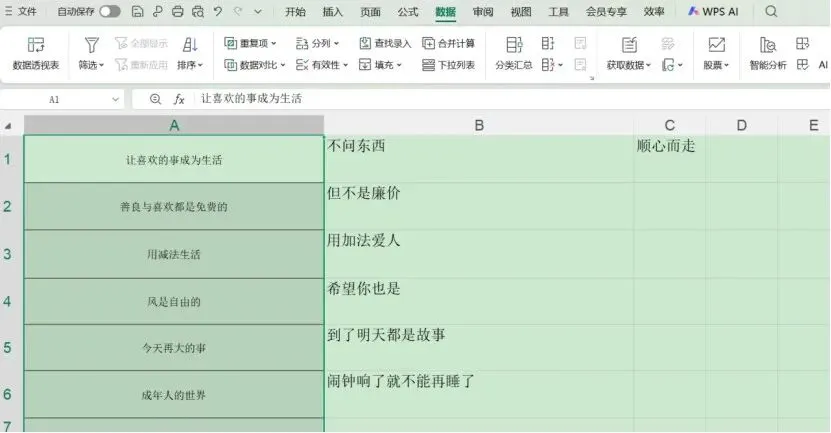Click the lower table-check icon right of 智能分析

click(x=802, y=65)
